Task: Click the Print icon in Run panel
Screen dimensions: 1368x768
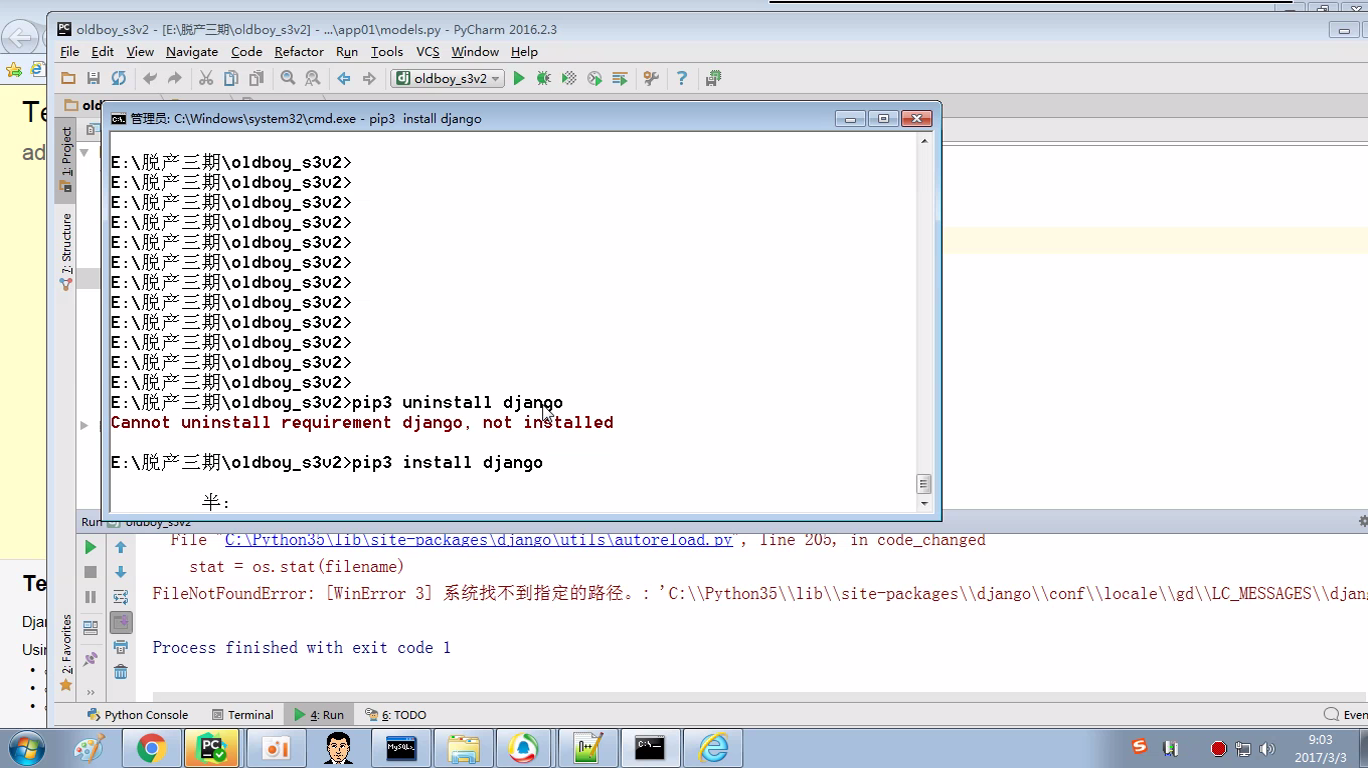Action: pos(121,647)
